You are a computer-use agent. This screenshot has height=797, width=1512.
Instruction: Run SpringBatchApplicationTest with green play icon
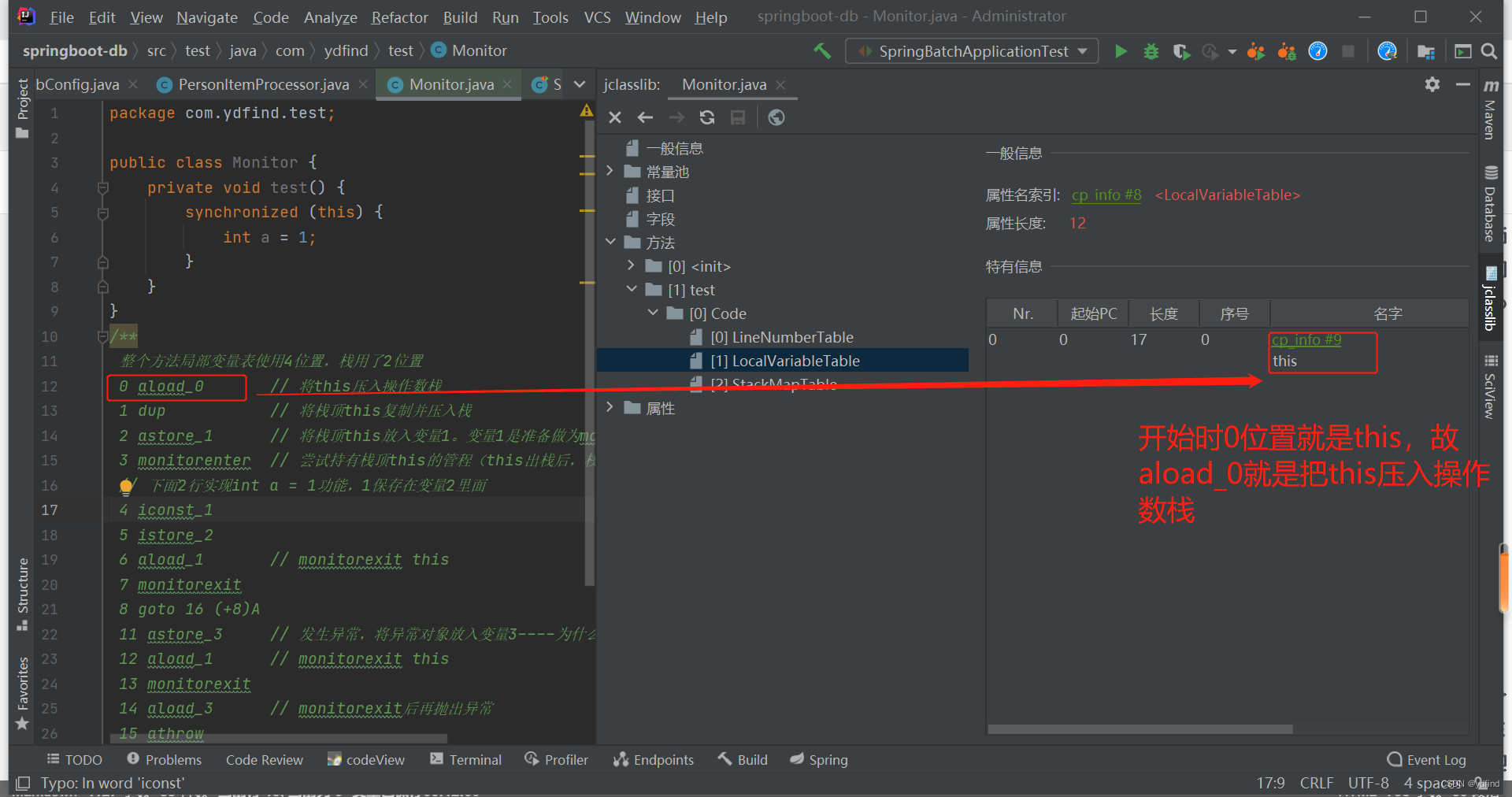1121,51
